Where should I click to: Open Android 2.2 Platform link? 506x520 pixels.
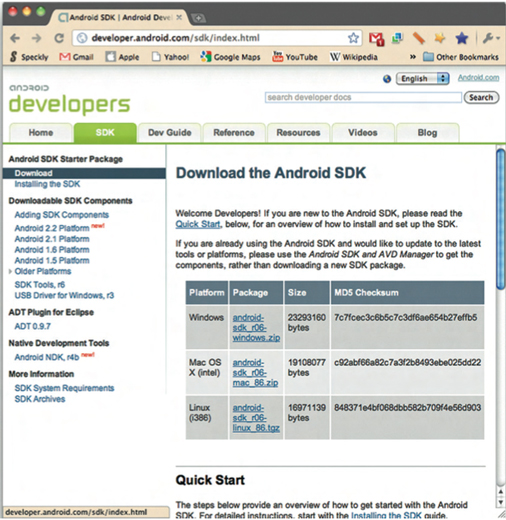coord(52,228)
